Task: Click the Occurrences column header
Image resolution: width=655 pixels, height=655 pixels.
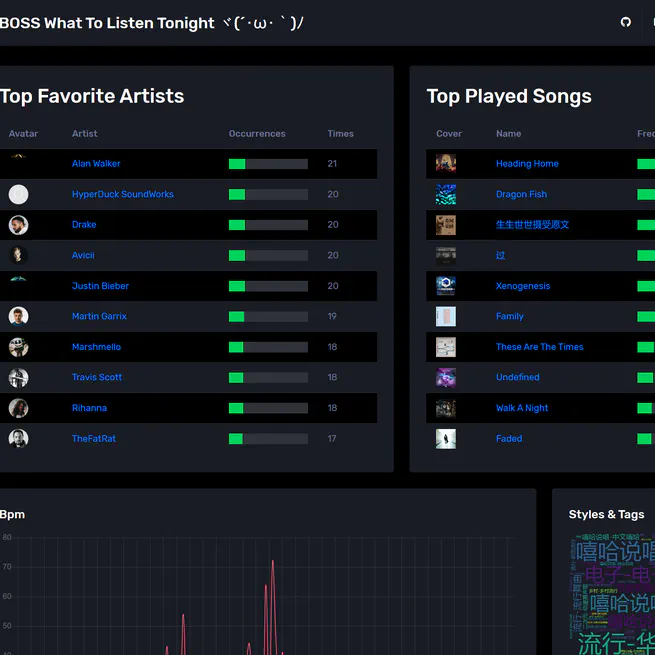Action: (x=257, y=134)
